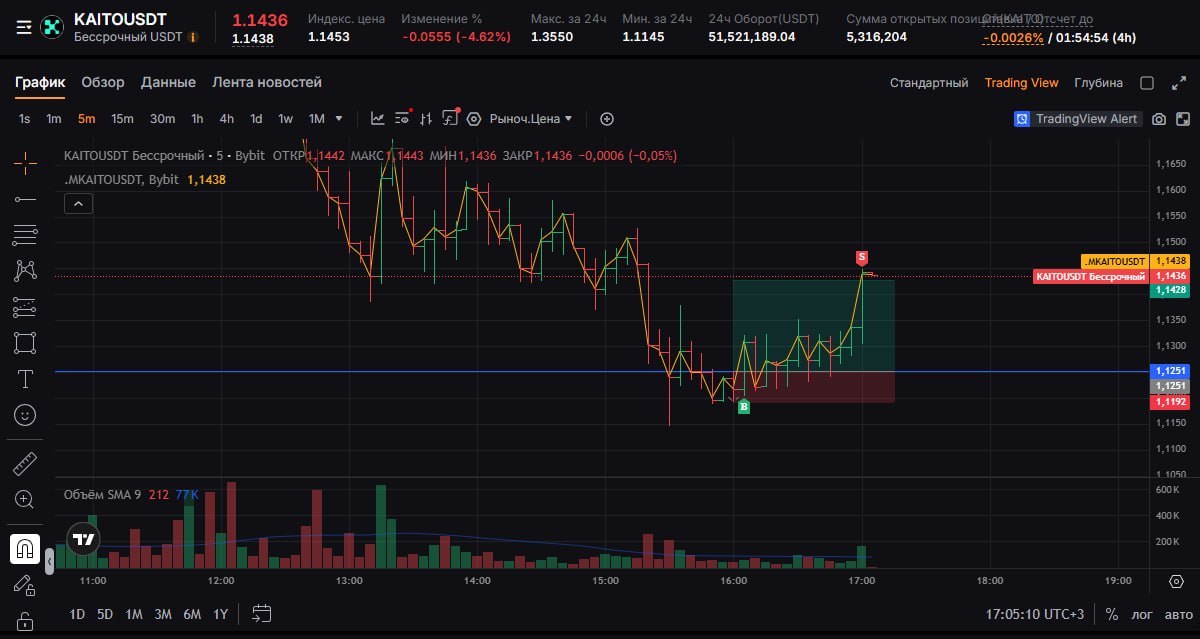Open the Рыноч.Цена price type dropdown
This screenshot has height=639, width=1200.
coord(531,118)
